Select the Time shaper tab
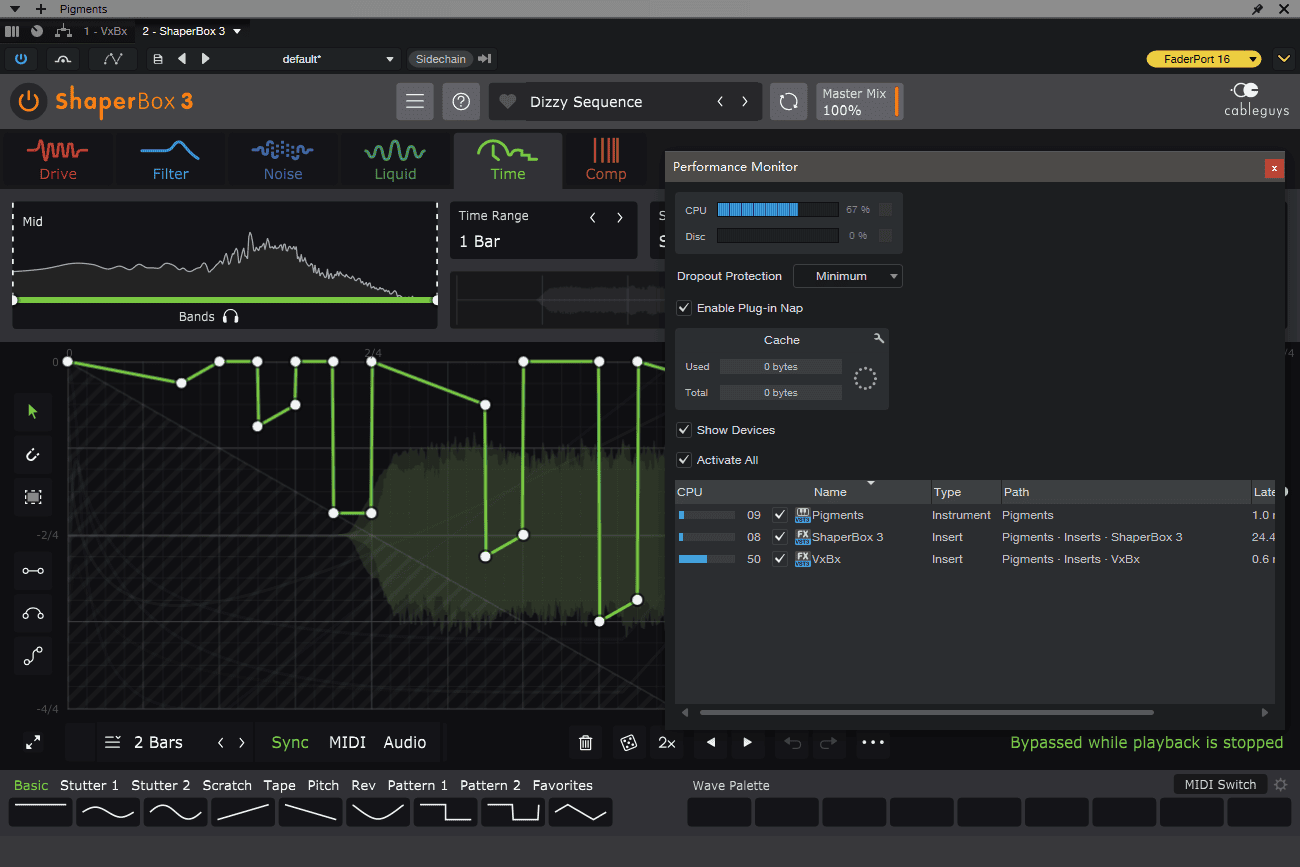This screenshot has width=1300, height=867. (x=507, y=160)
